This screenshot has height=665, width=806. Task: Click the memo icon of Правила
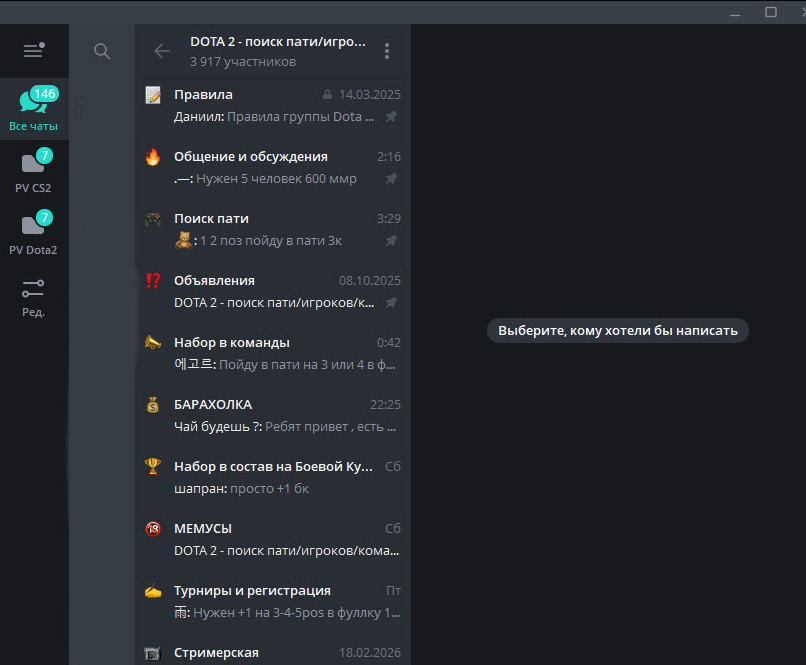[153, 95]
